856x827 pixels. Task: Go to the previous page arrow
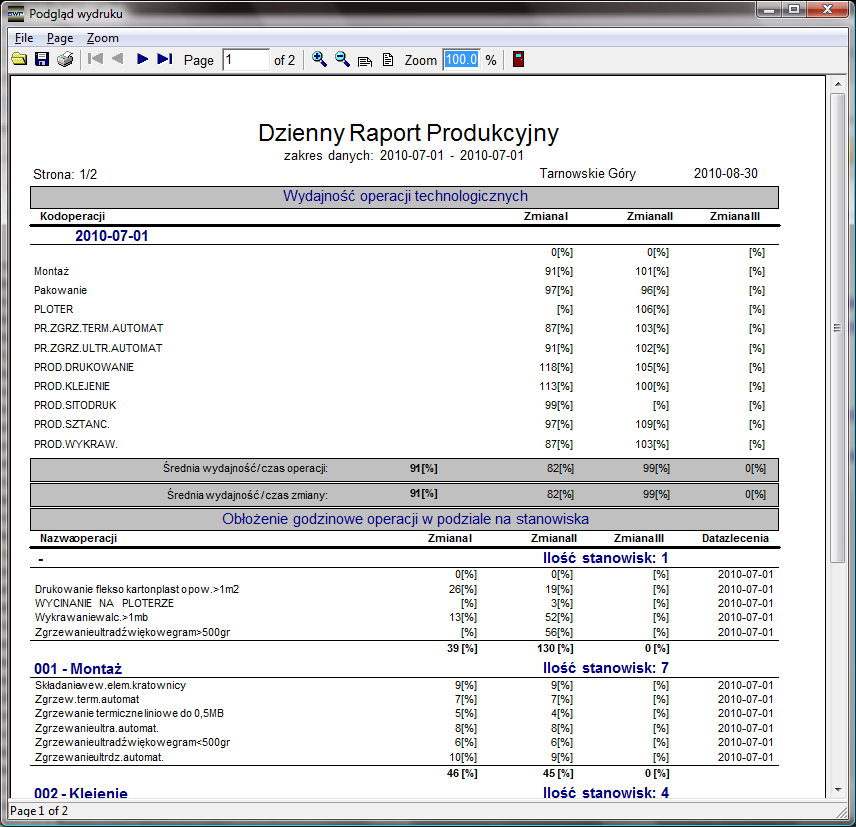pos(118,60)
